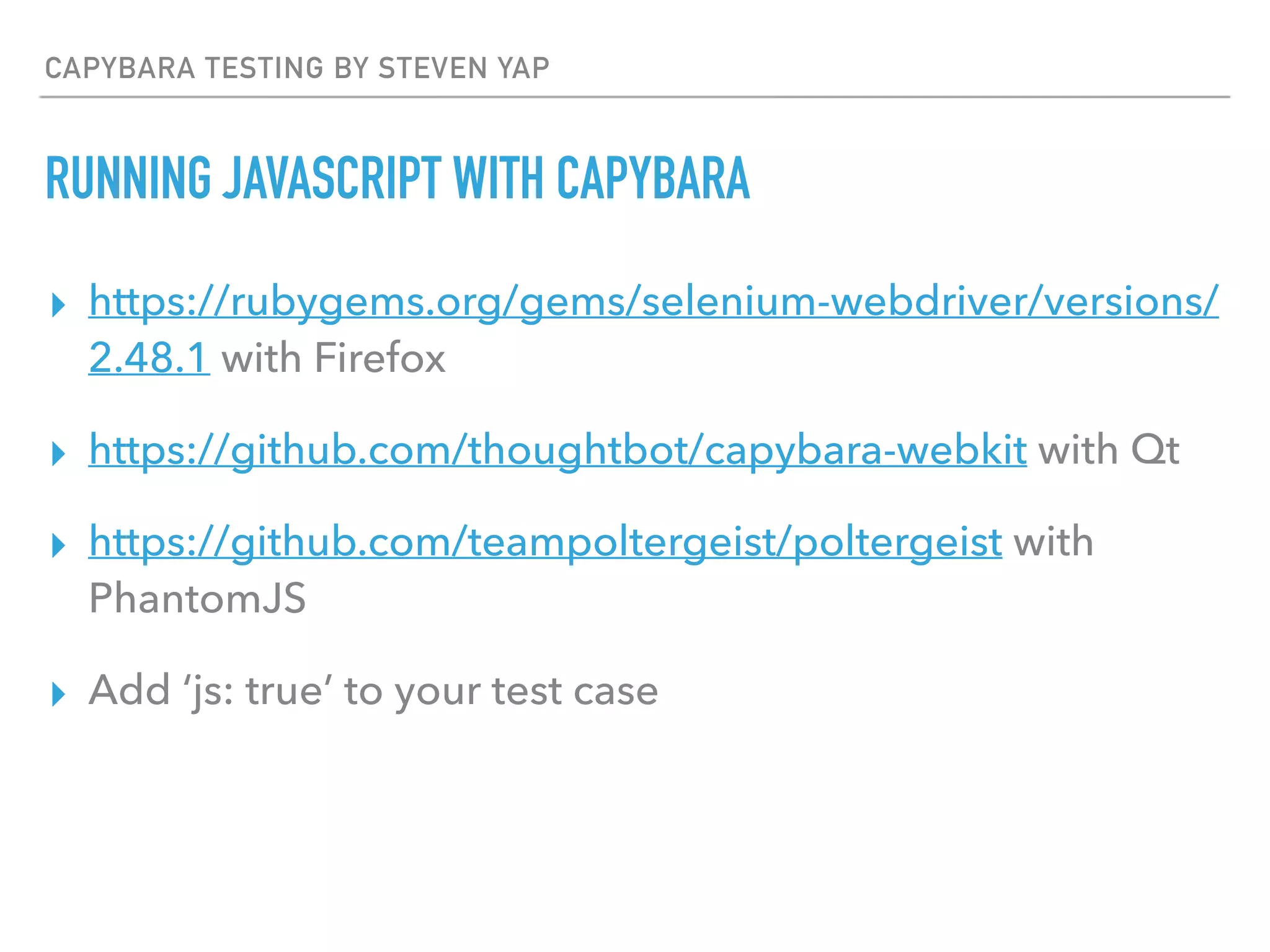Click the bullet arrow beside the rubygems link
The height and width of the screenshot is (952, 1270).
59,305
